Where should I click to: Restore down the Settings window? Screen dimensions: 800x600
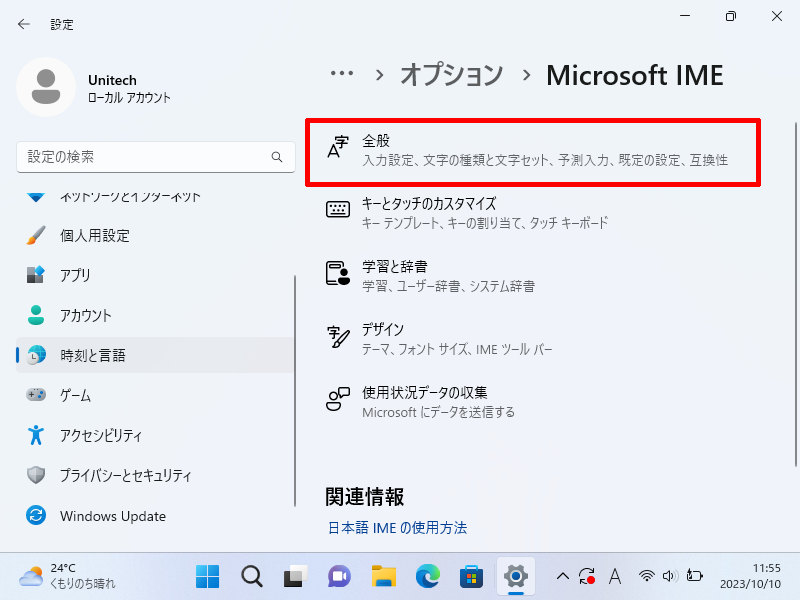[731, 16]
